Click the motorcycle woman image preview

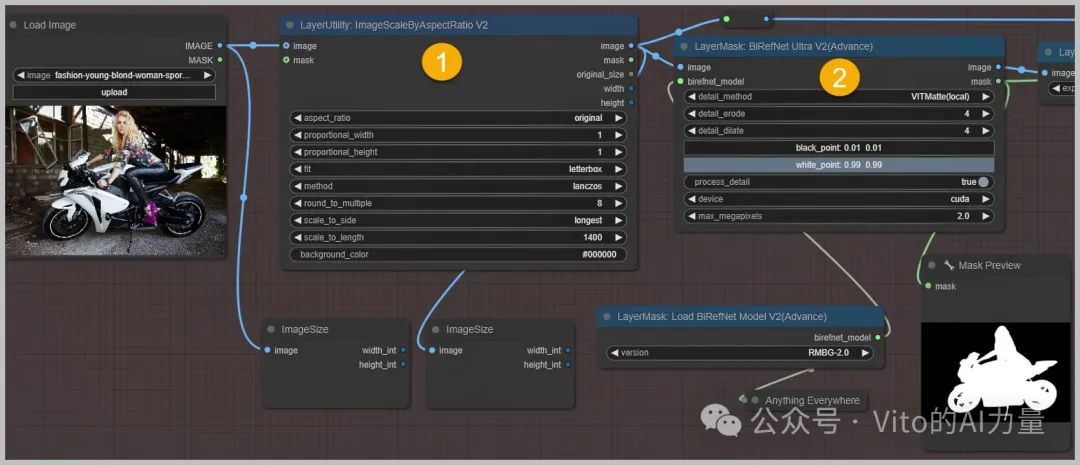pos(116,180)
